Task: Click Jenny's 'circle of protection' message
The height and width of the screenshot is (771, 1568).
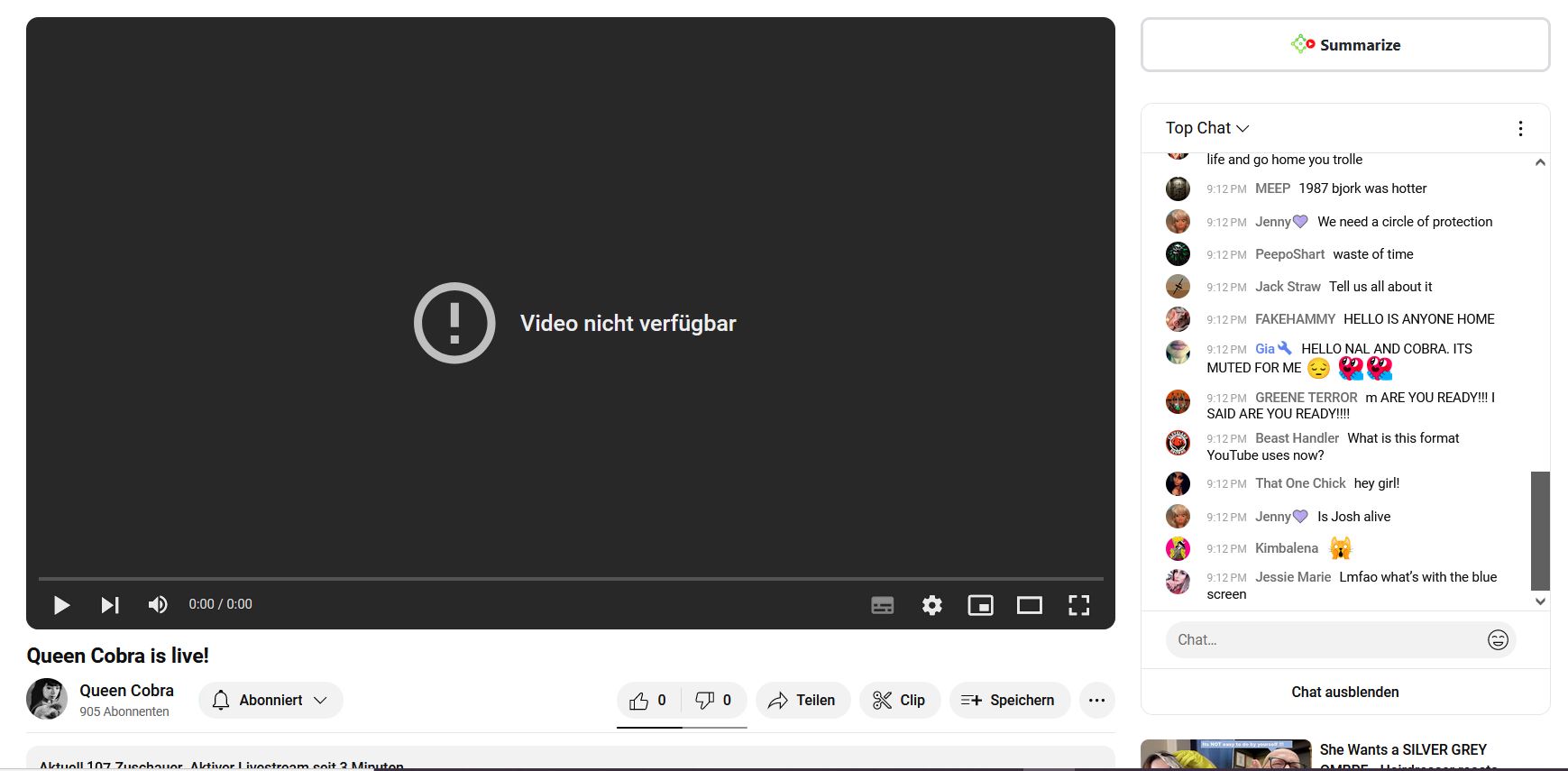Action: [x=1405, y=222]
